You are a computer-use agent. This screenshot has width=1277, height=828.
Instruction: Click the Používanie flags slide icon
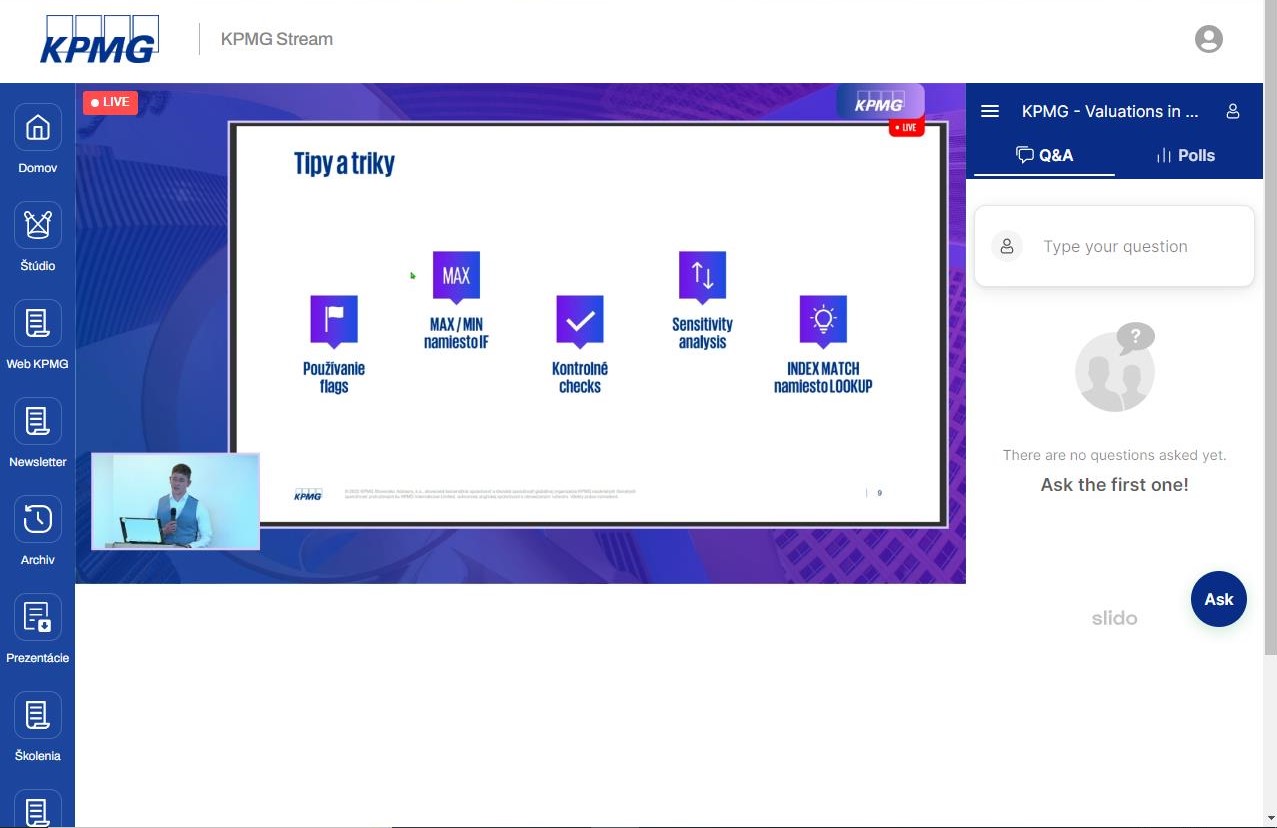tap(334, 320)
